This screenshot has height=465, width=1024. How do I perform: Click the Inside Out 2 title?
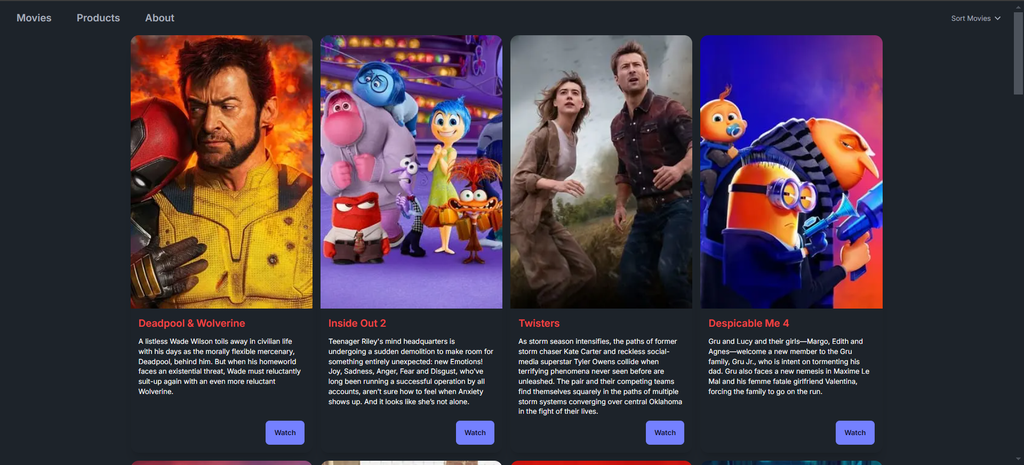(x=357, y=323)
